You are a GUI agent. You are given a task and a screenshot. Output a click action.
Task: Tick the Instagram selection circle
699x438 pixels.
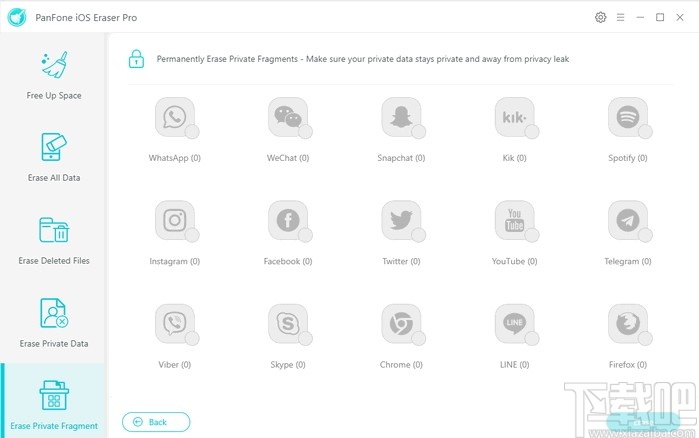[192, 235]
